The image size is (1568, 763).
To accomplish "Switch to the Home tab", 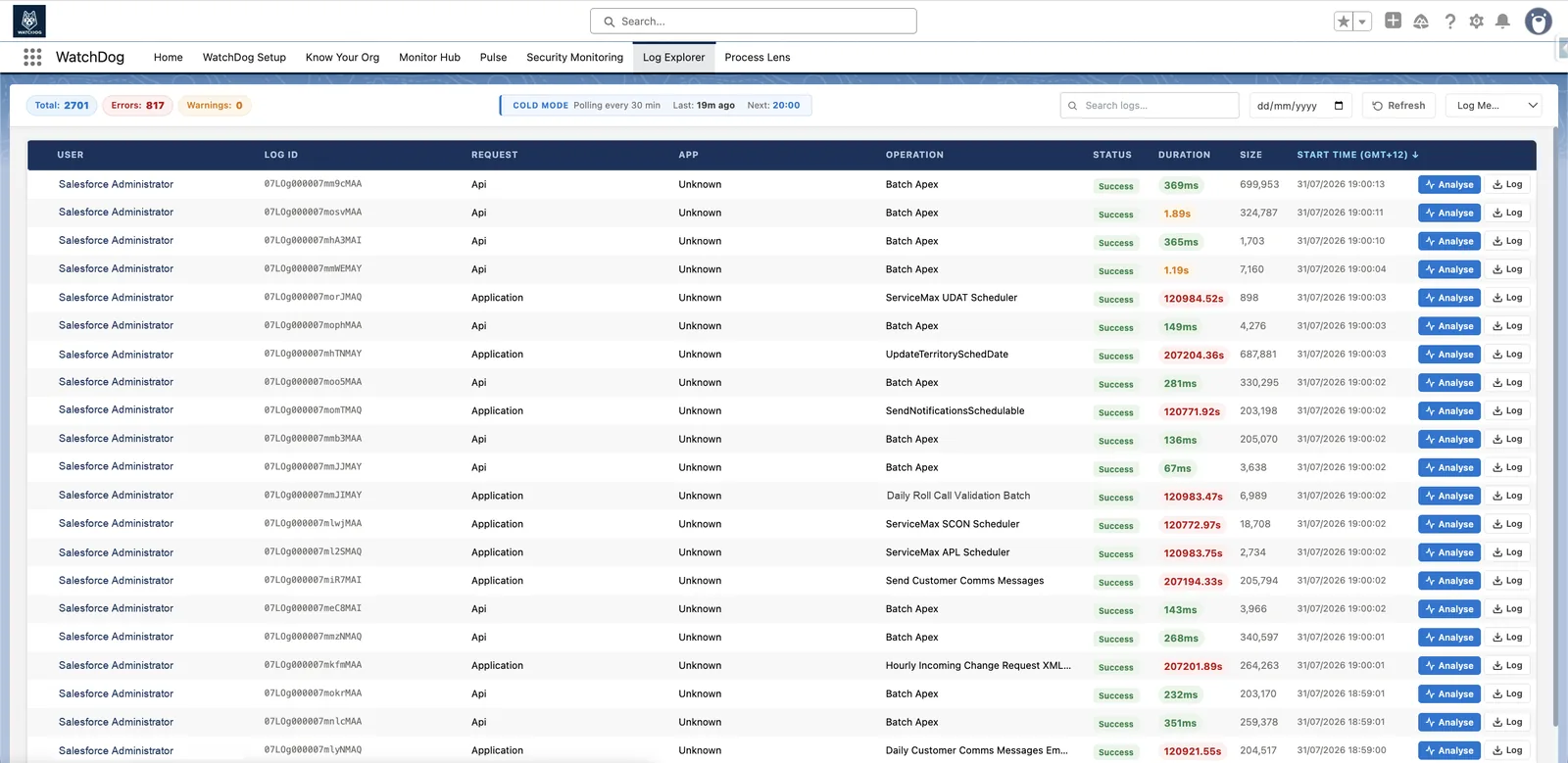I will click(x=168, y=57).
